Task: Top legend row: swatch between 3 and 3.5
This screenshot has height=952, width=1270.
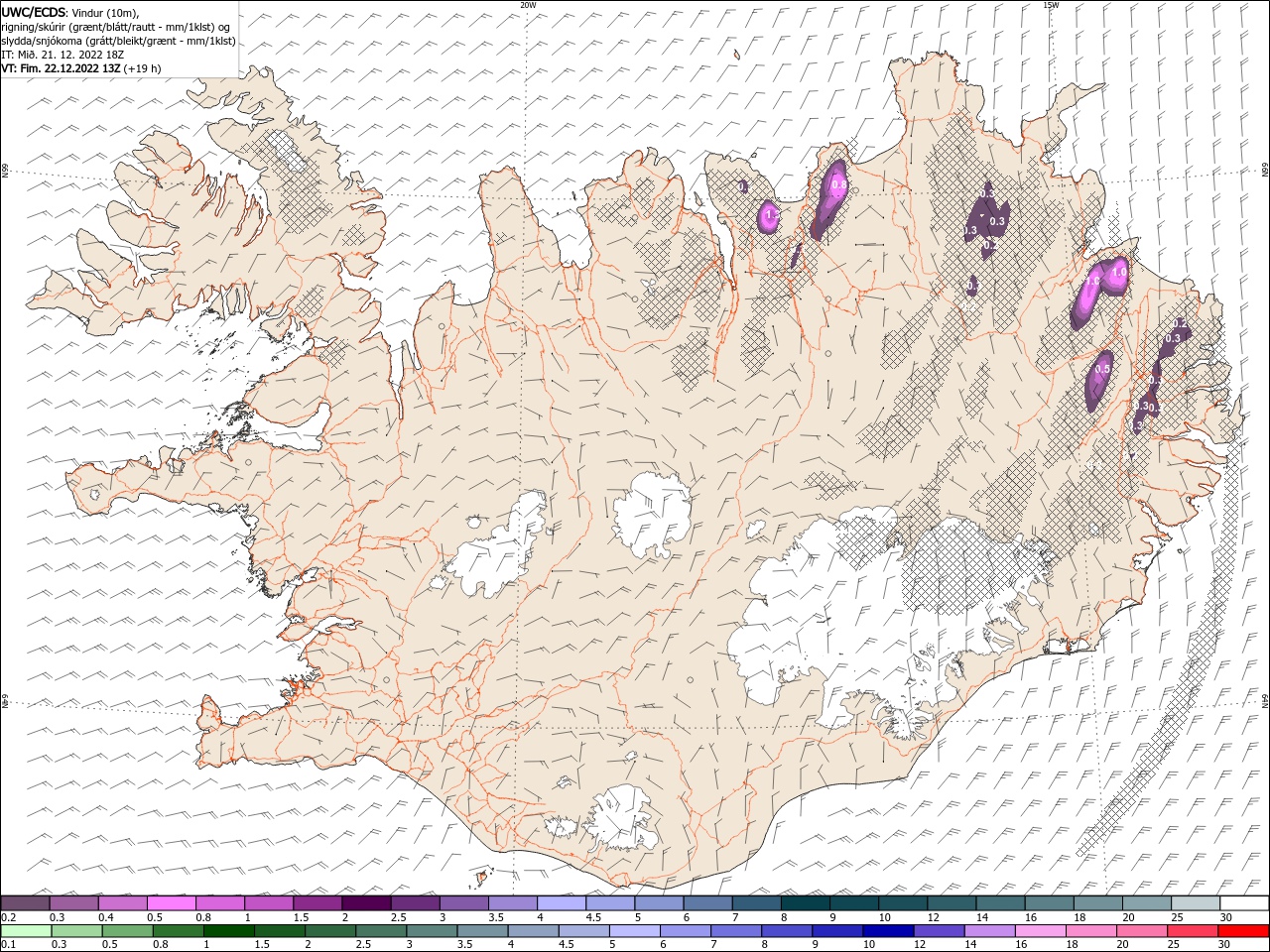Action: point(464,902)
